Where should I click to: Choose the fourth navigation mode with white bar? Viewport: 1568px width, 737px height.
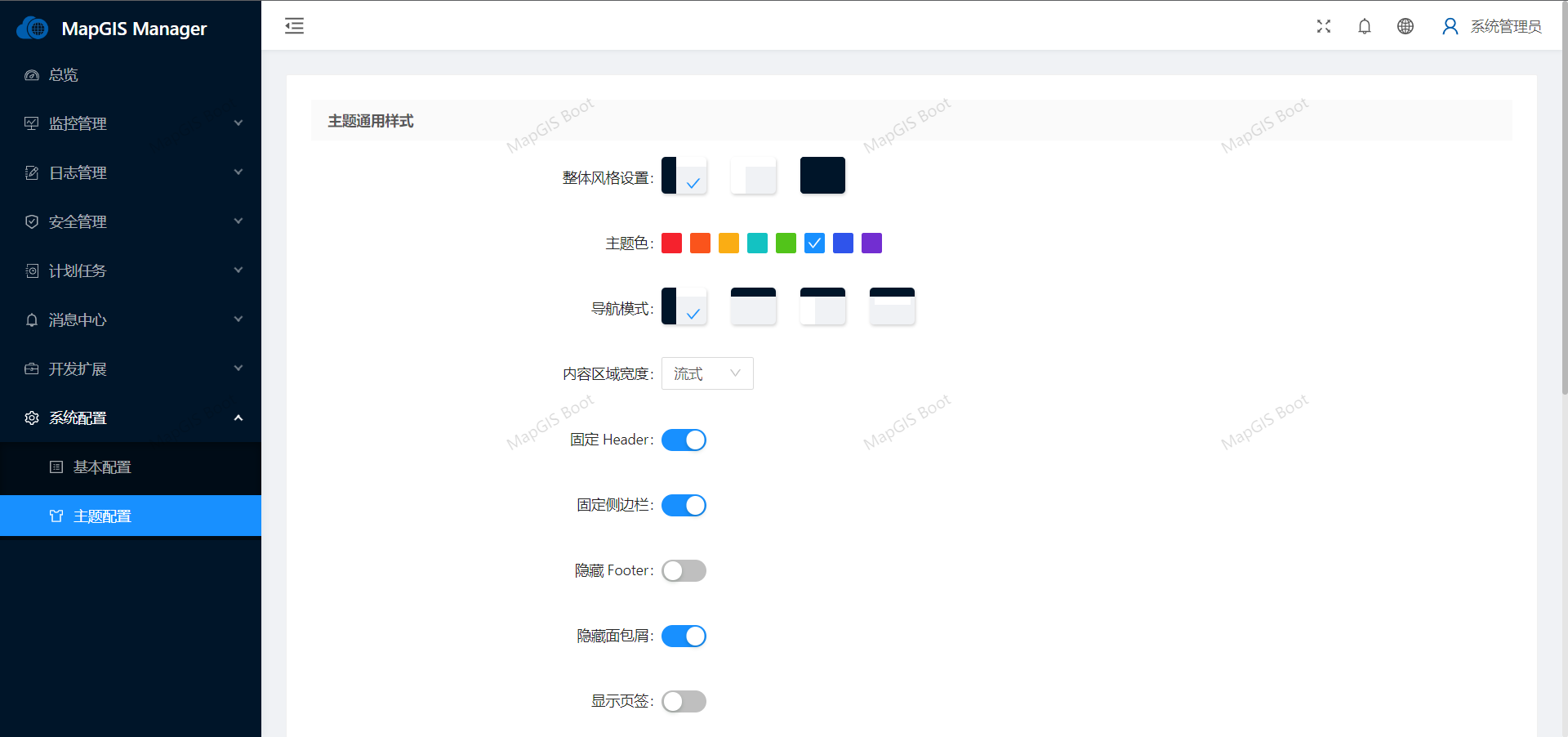pos(892,306)
